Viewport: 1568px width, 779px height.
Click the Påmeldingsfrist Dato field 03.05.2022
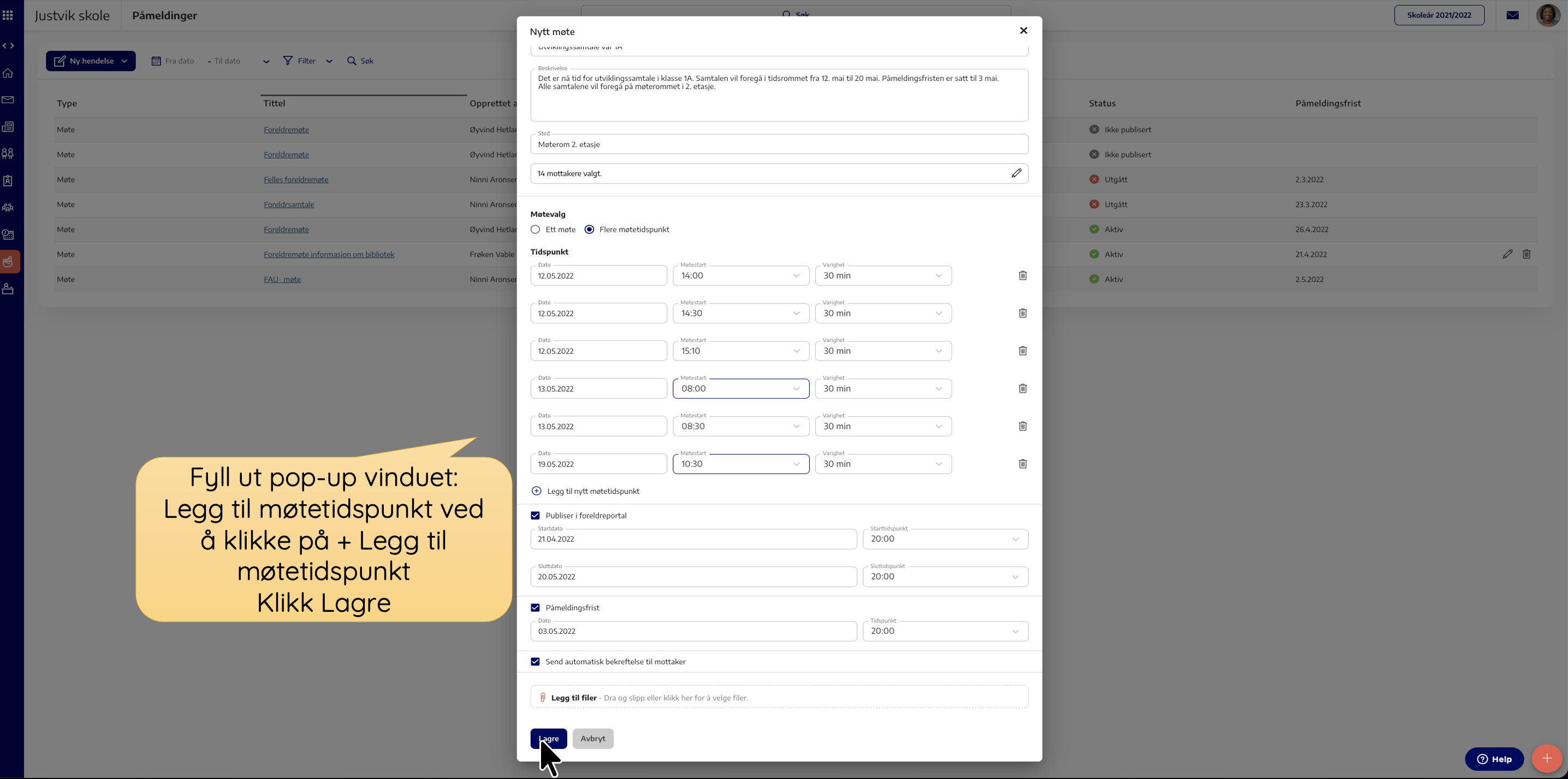click(x=693, y=631)
